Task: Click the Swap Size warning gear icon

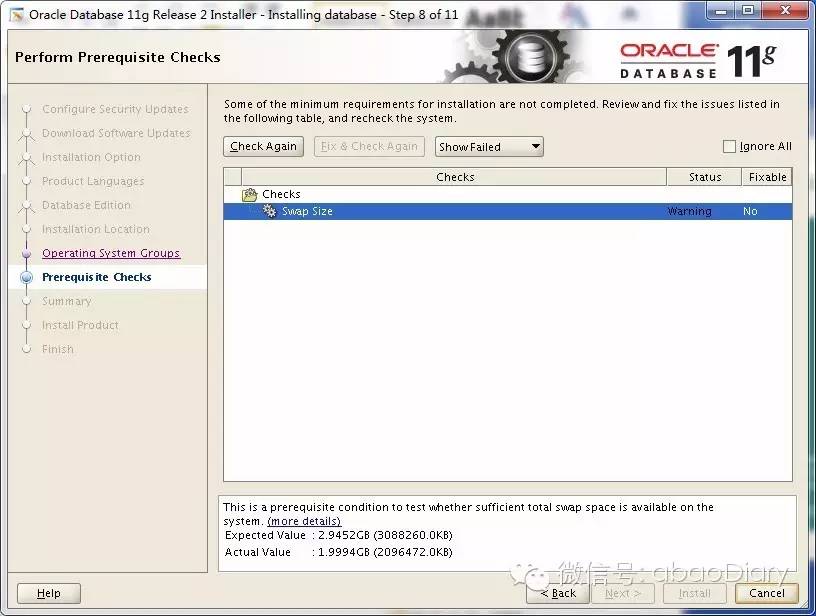Action: tap(268, 211)
